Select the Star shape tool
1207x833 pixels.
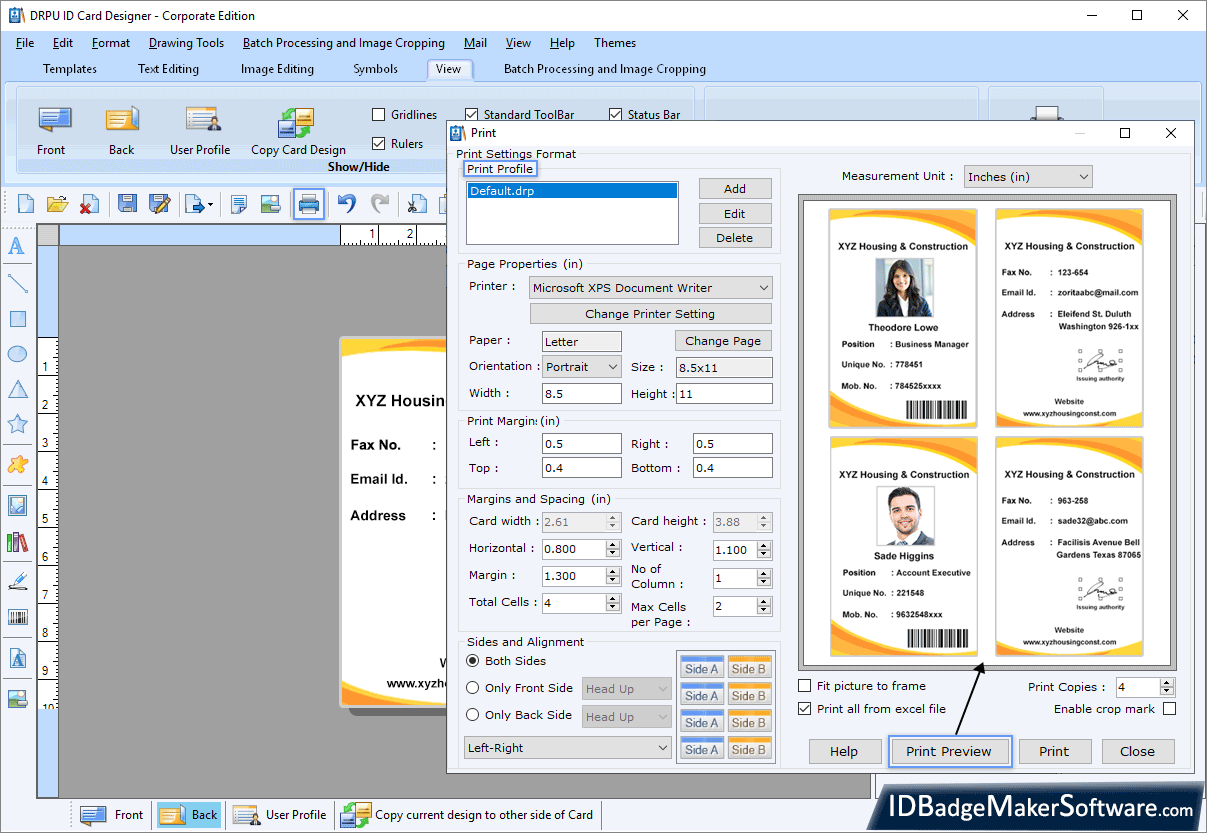tap(16, 423)
